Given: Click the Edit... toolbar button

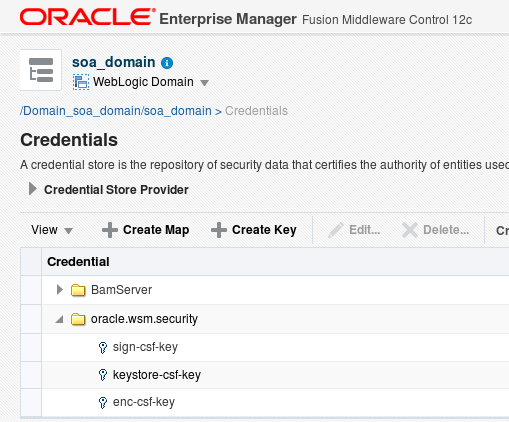Looking at the screenshot, I should [354, 230].
